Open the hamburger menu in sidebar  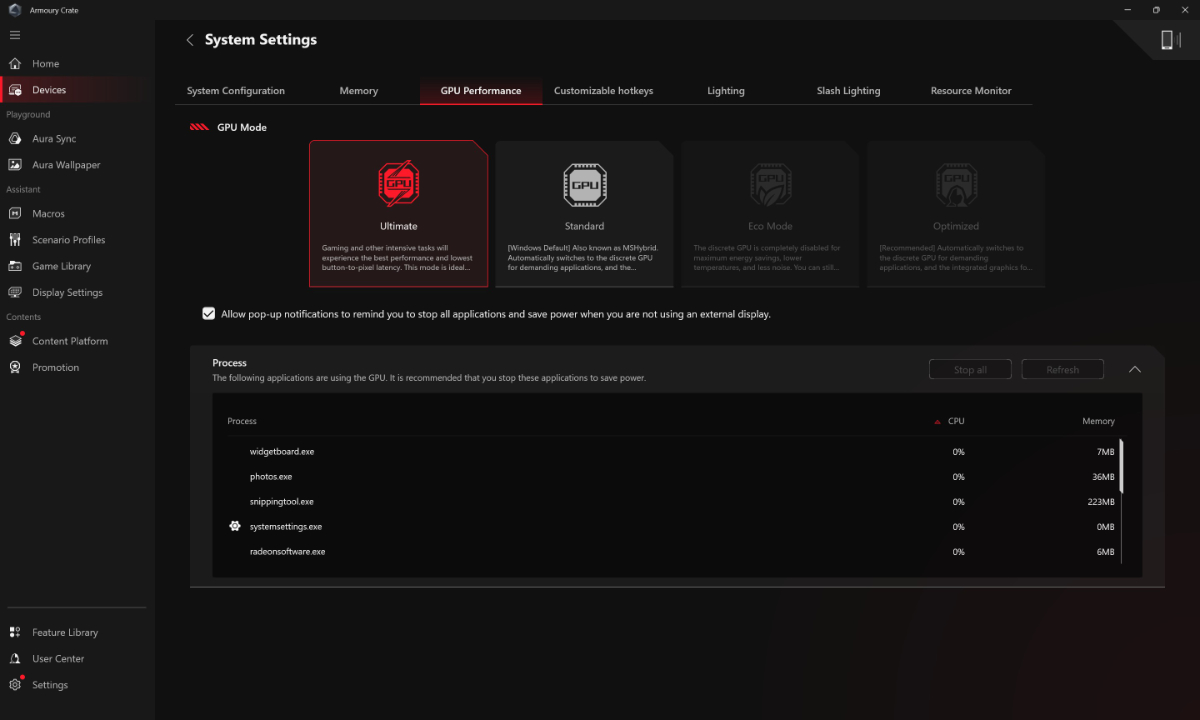pos(15,35)
